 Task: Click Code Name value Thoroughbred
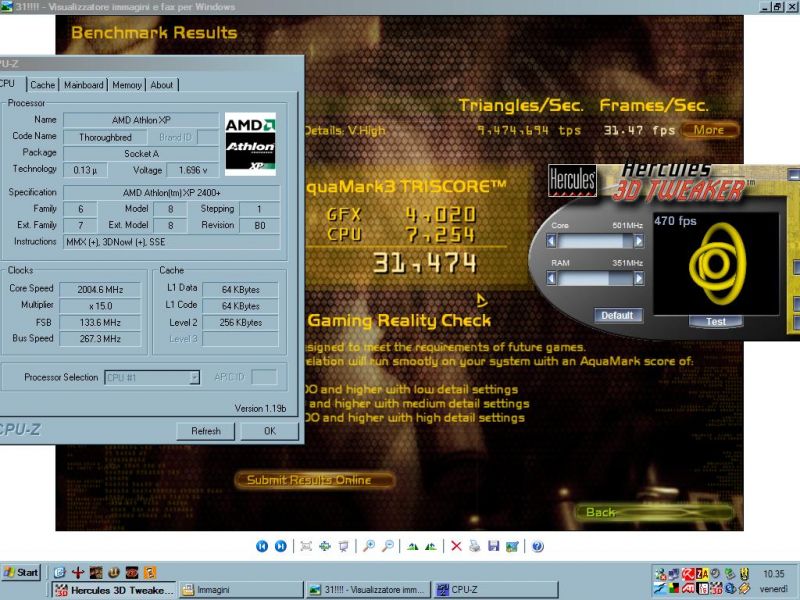(105, 137)
